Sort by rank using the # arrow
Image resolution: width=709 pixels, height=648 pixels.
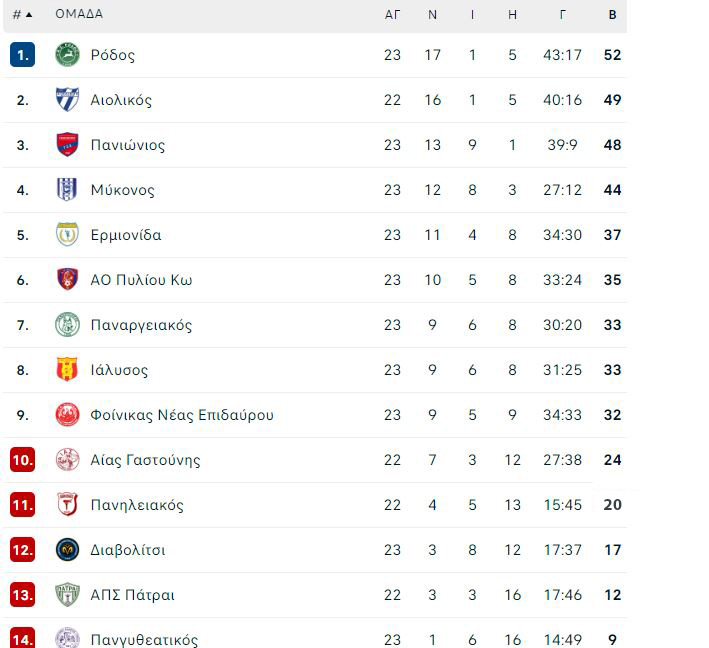(23, 14)
